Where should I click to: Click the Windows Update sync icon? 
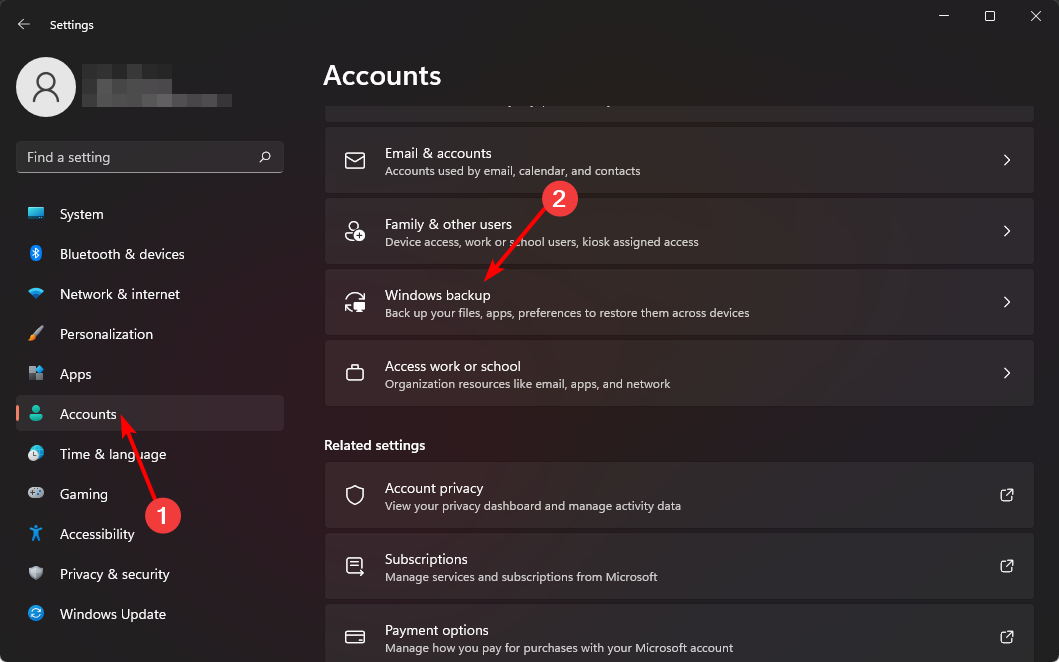pyautogui.click(x=36, y=614)
